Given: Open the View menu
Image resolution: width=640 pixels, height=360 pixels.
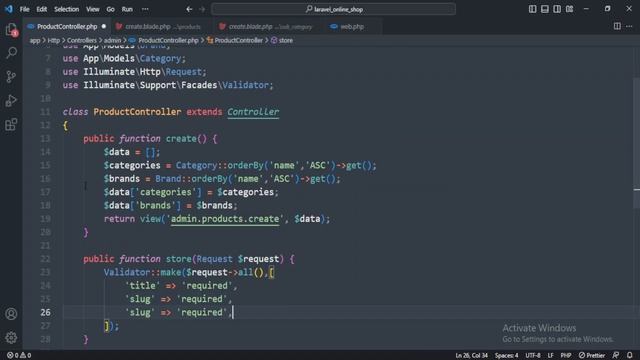Looking at the screenshot, I should [x=93, y=9].
